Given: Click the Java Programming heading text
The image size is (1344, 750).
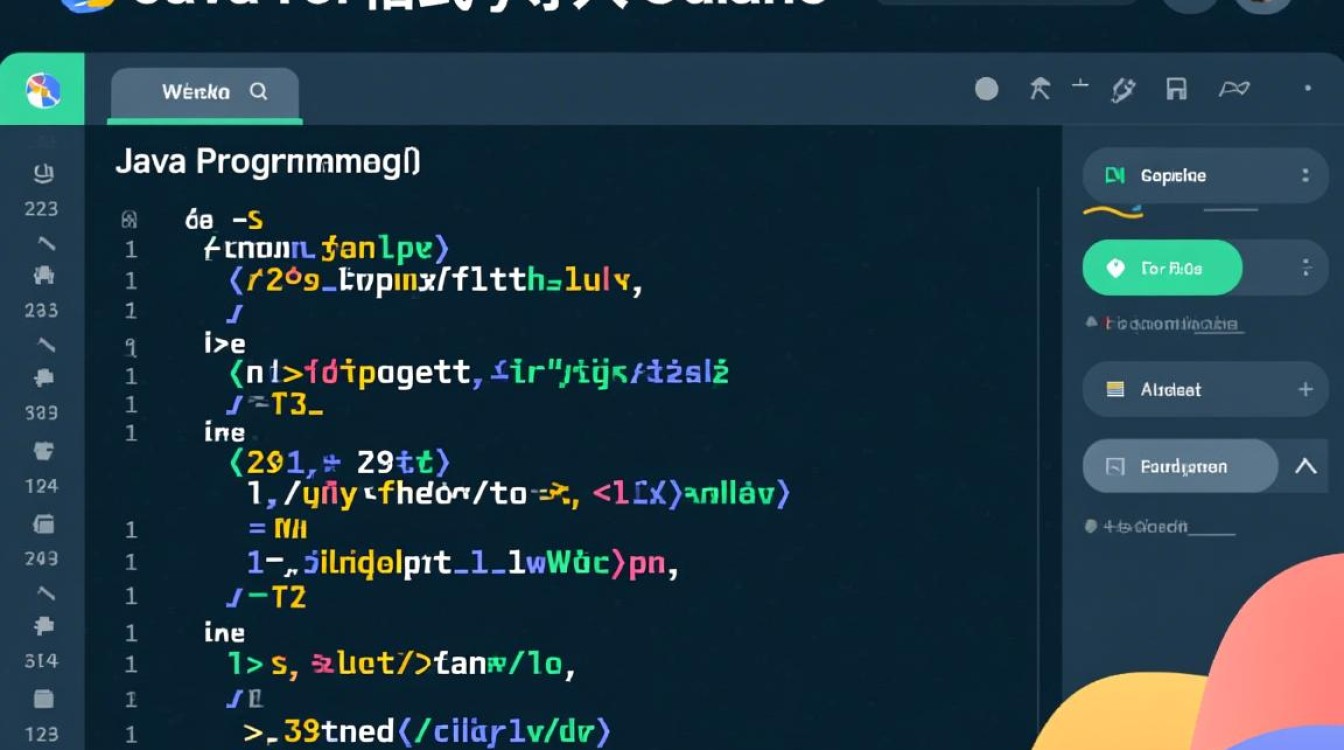Looking at the screenshot, I should coord(268,162).
